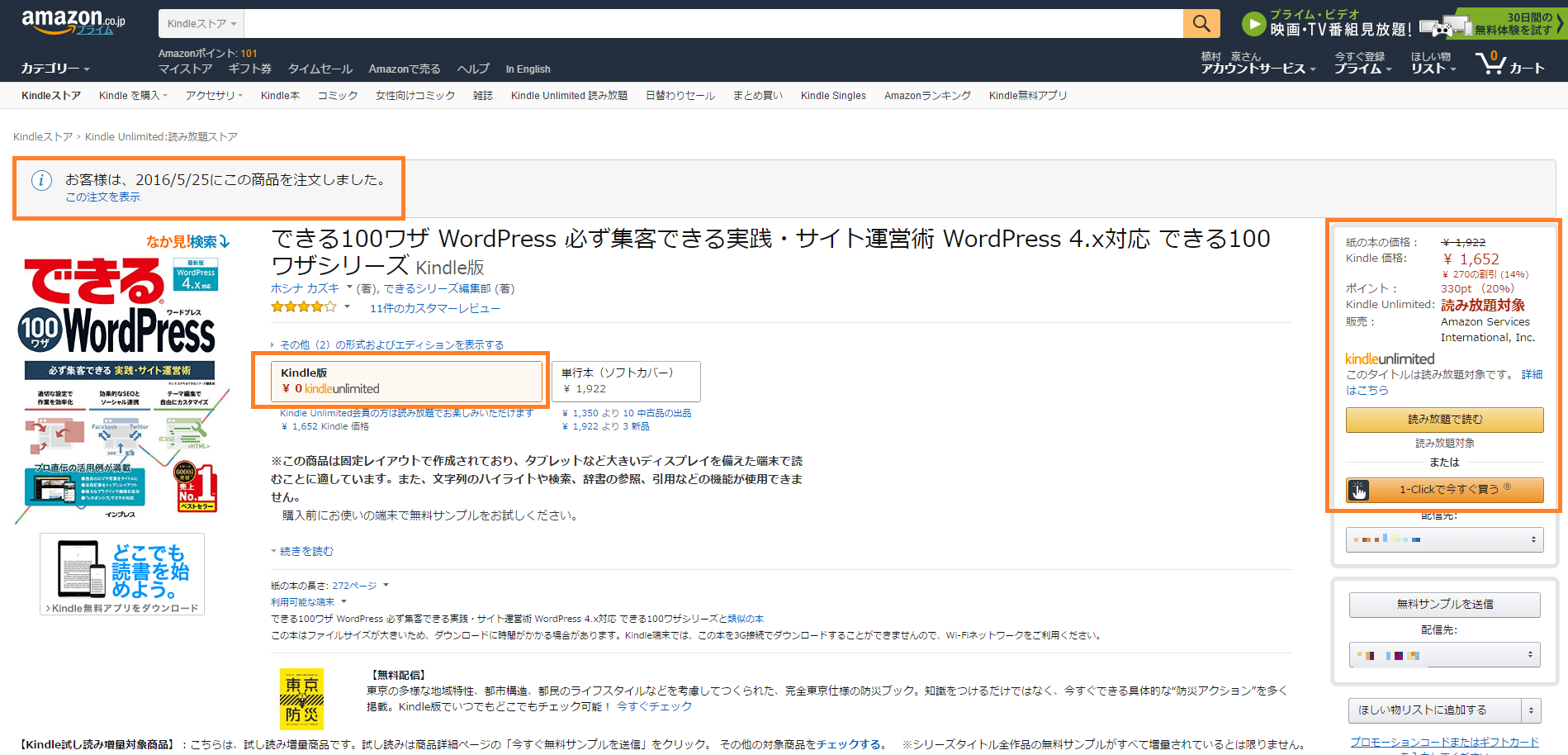The width and height of the screenshot is (1568, 755).
Task: Open Kindle Singles nav item
Action: point(833,96)
